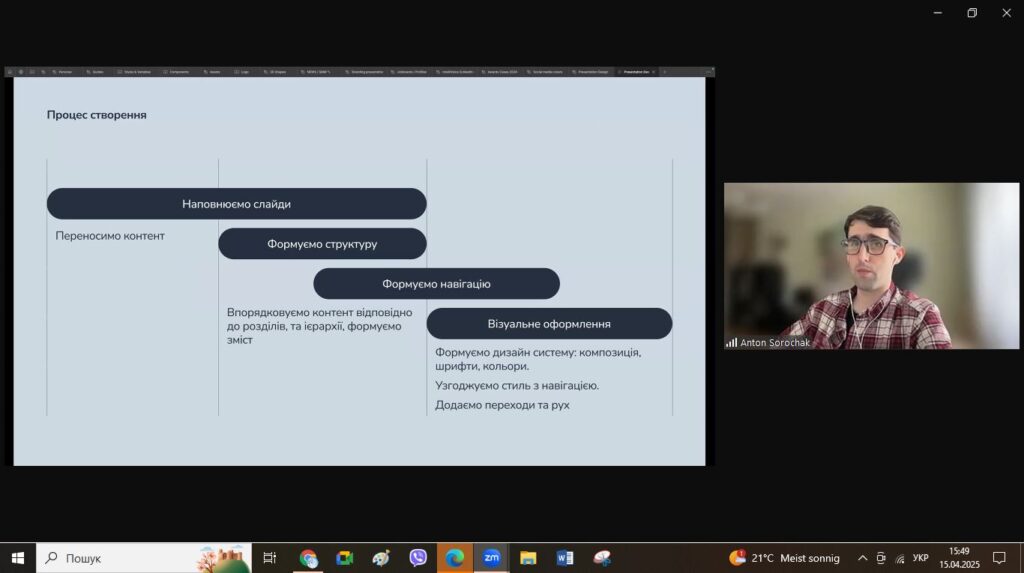Expand the hidden system tray icons chevron
The width and height of the screenshot is (1024, 573).
click(862, 558)
